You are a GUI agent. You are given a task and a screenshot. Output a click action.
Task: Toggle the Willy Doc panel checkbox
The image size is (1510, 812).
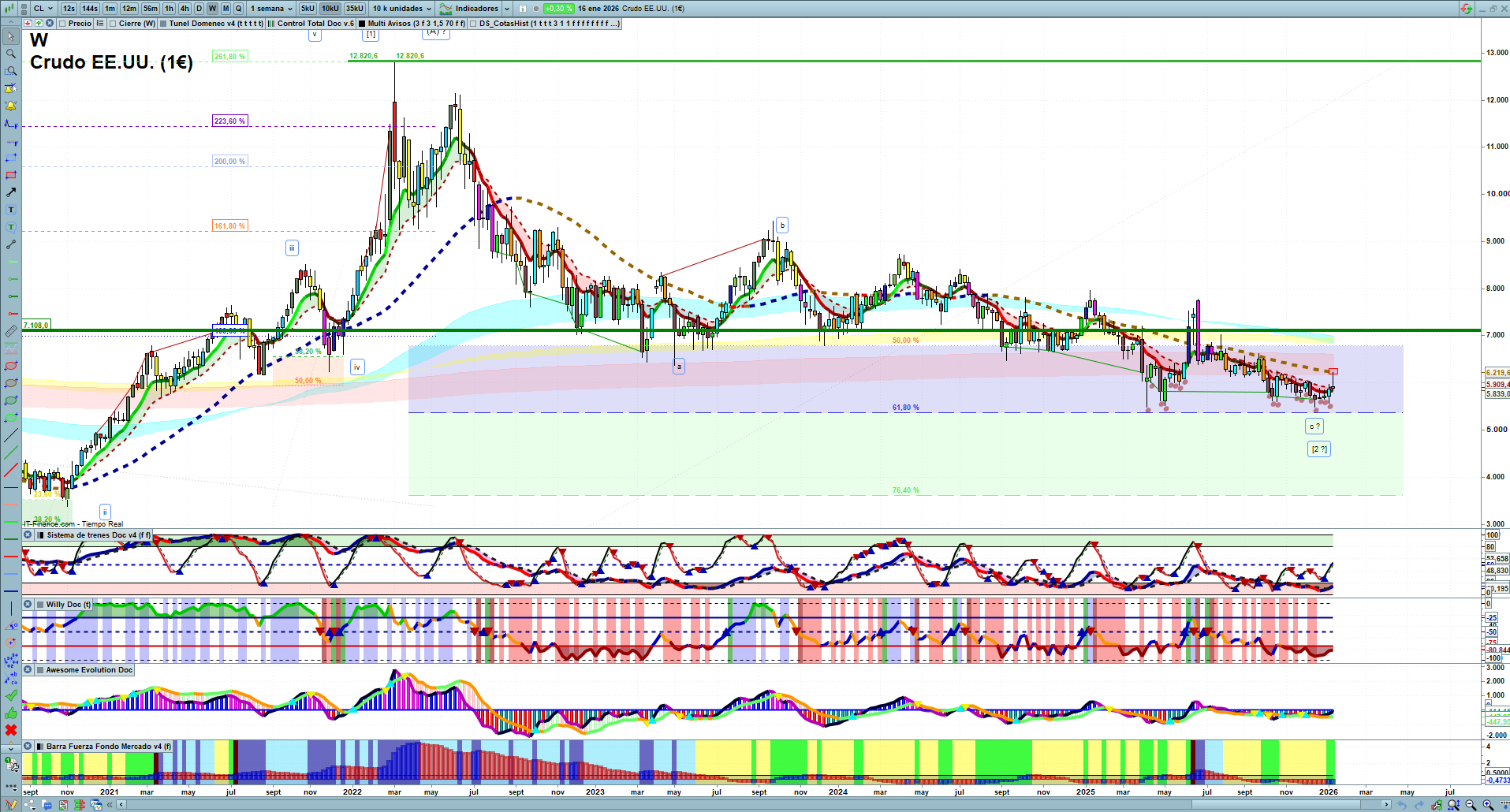[39, 605]
